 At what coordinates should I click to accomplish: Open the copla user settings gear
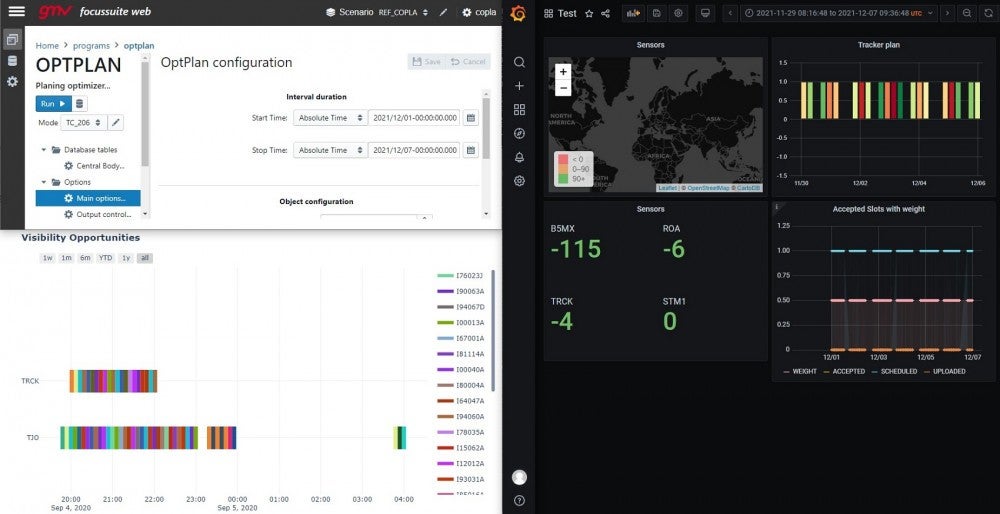point(467,12)
